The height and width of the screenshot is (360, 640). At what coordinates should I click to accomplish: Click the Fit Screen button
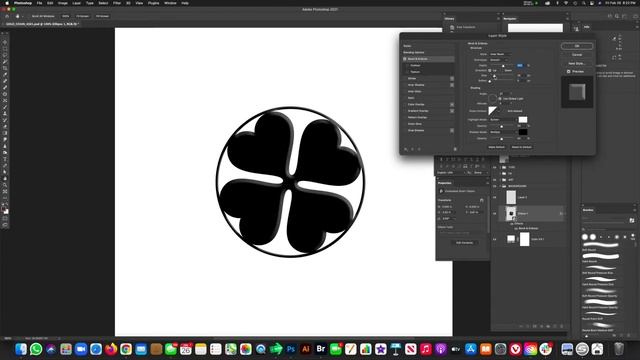[x=82, y=16]
